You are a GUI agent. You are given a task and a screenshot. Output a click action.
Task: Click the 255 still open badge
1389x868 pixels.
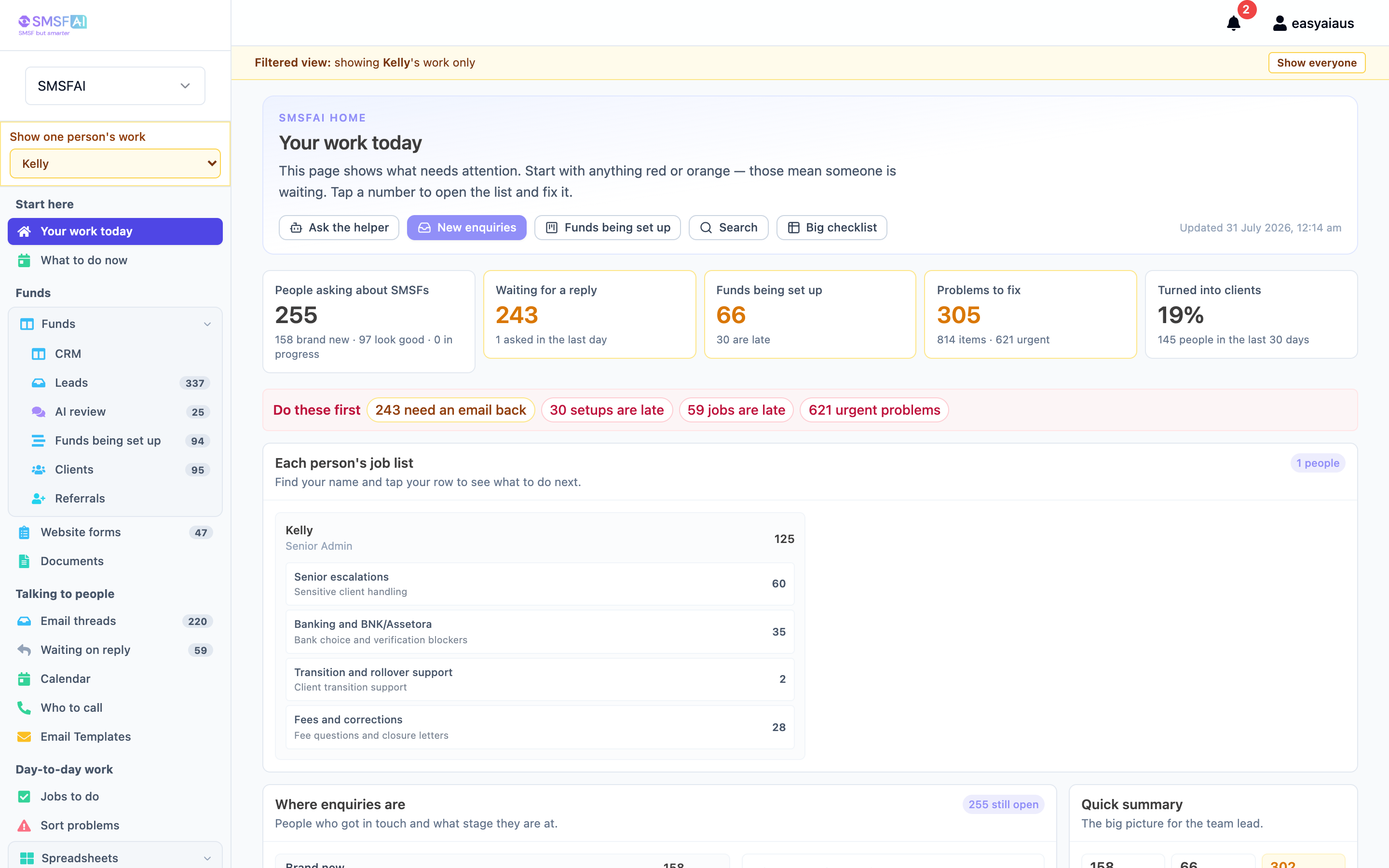pos(1003,804)
